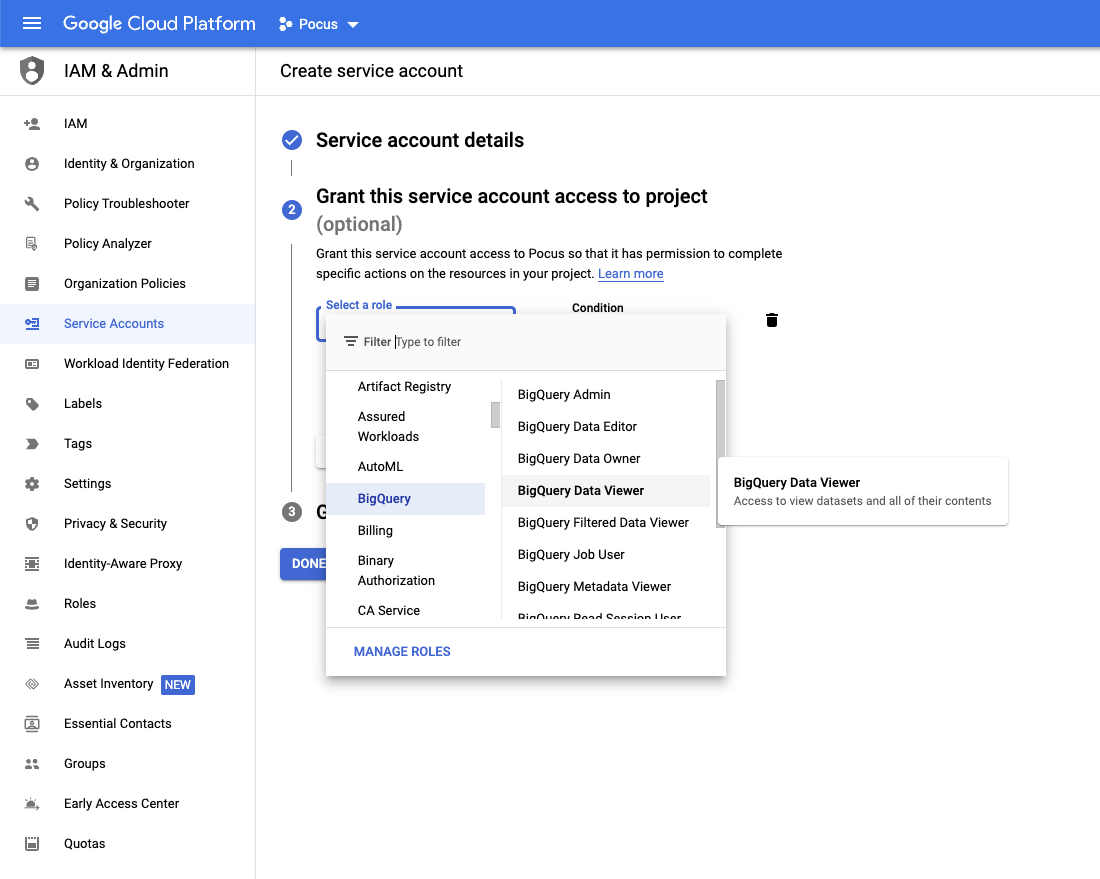Click the Audit Logs list icon
The image size is (1100, 879).
click(x=32, y=644)
